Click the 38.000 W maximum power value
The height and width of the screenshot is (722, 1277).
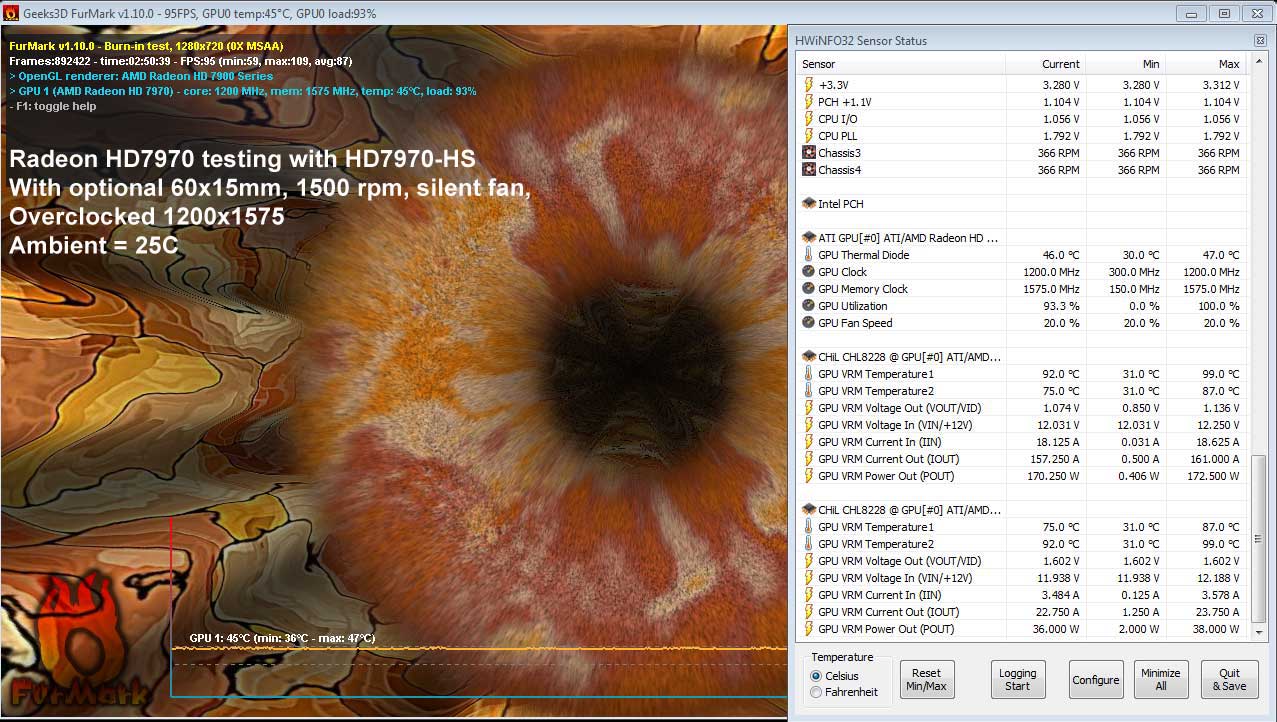pyautogui.click(x=1214, y=629)
